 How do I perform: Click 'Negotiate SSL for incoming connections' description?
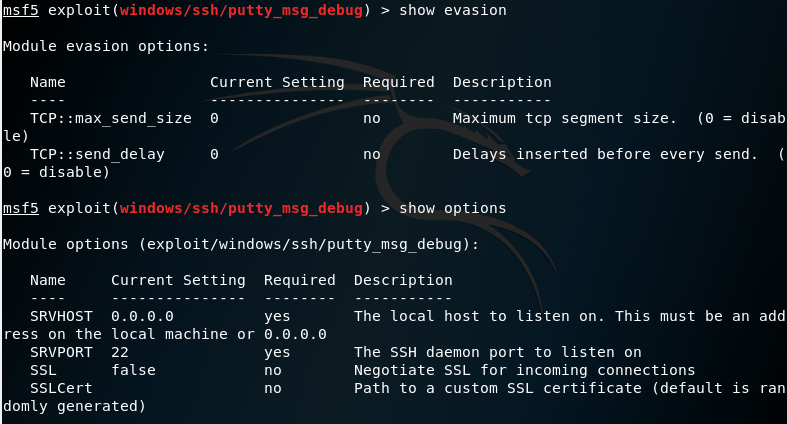point(524,370)
